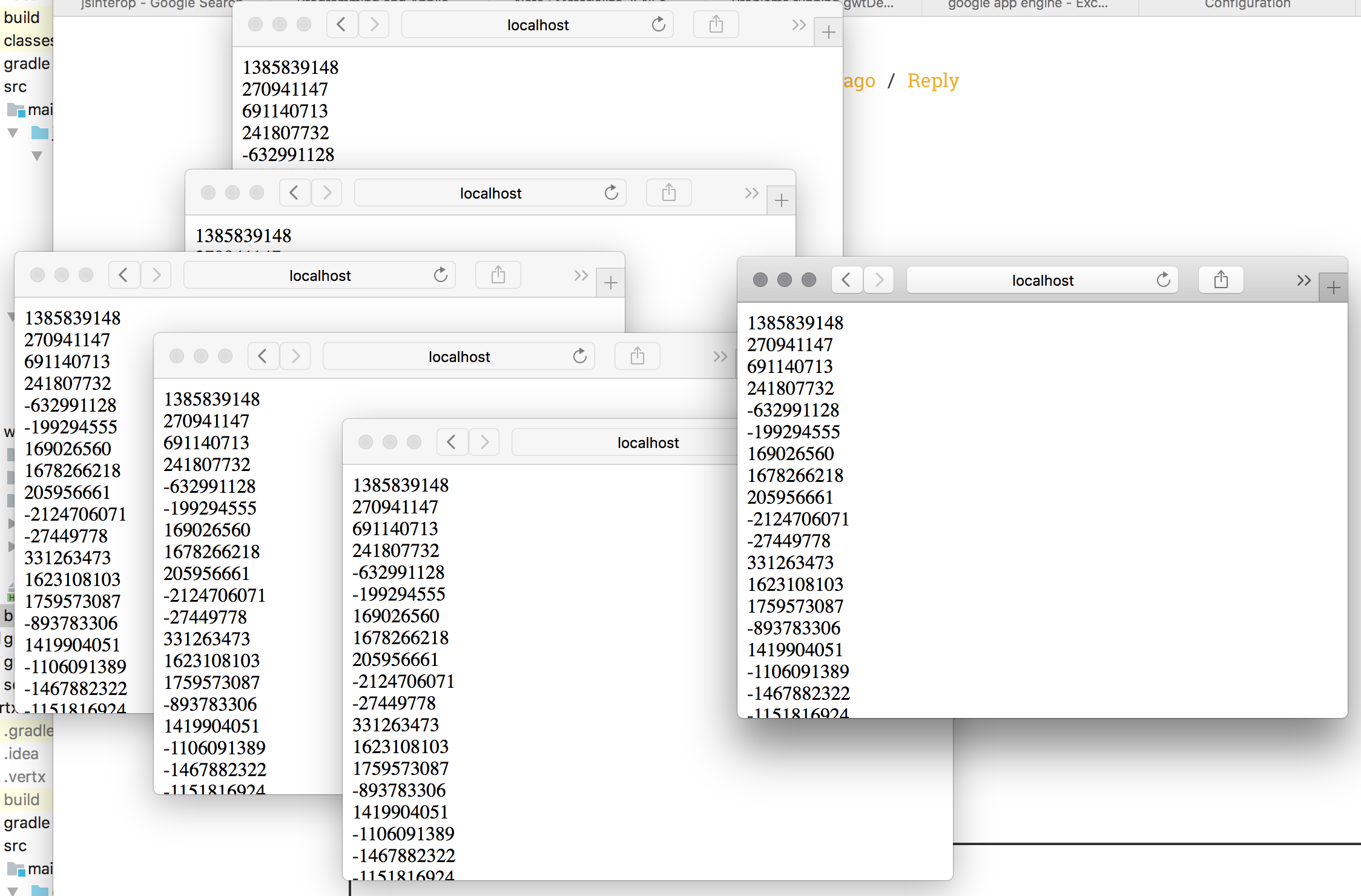1361x896 pixels.
Task: Reload page in the topmost center Safari window
Action: pos(658,25)
